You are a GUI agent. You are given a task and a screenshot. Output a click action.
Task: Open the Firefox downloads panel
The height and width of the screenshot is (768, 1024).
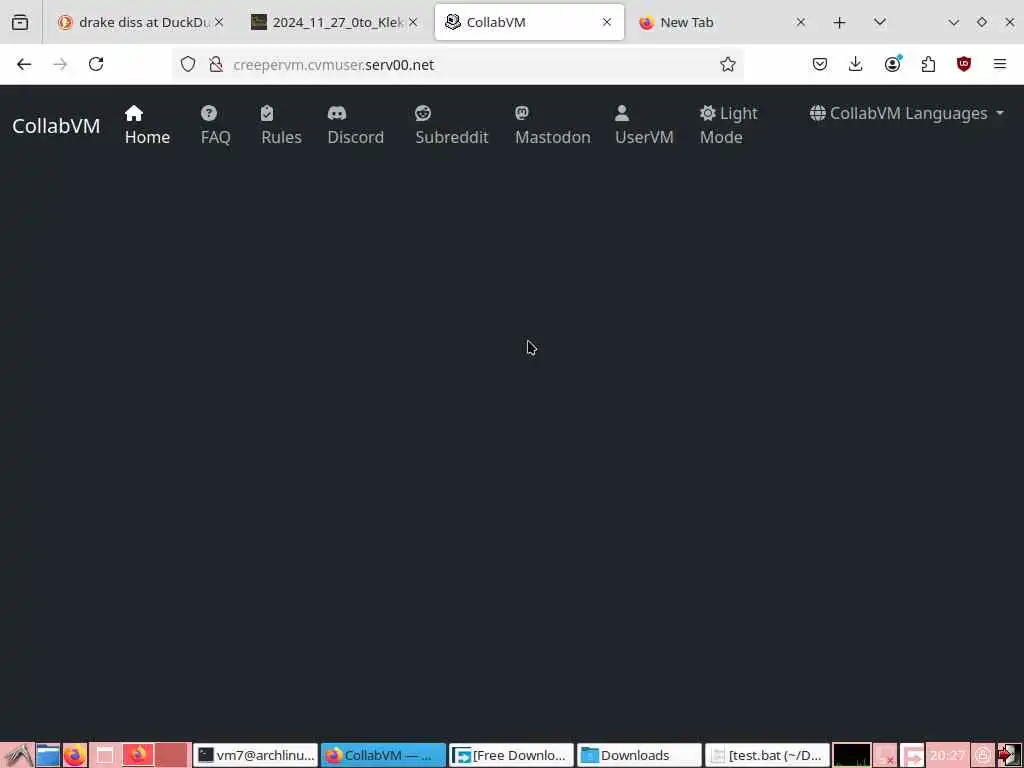(x=856, y=64)
